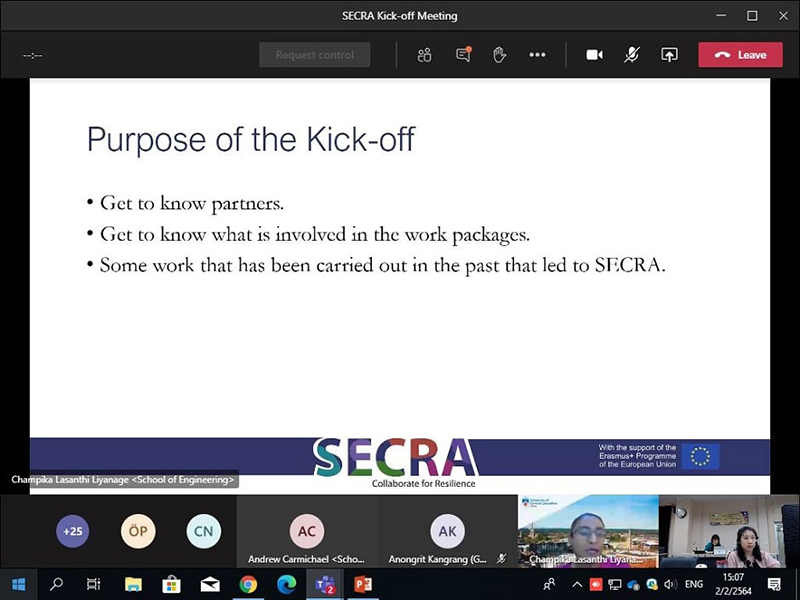
Task: Open Microsoft Edge from the taskbar
Action: pyautogui.click(x=287, y=584)
